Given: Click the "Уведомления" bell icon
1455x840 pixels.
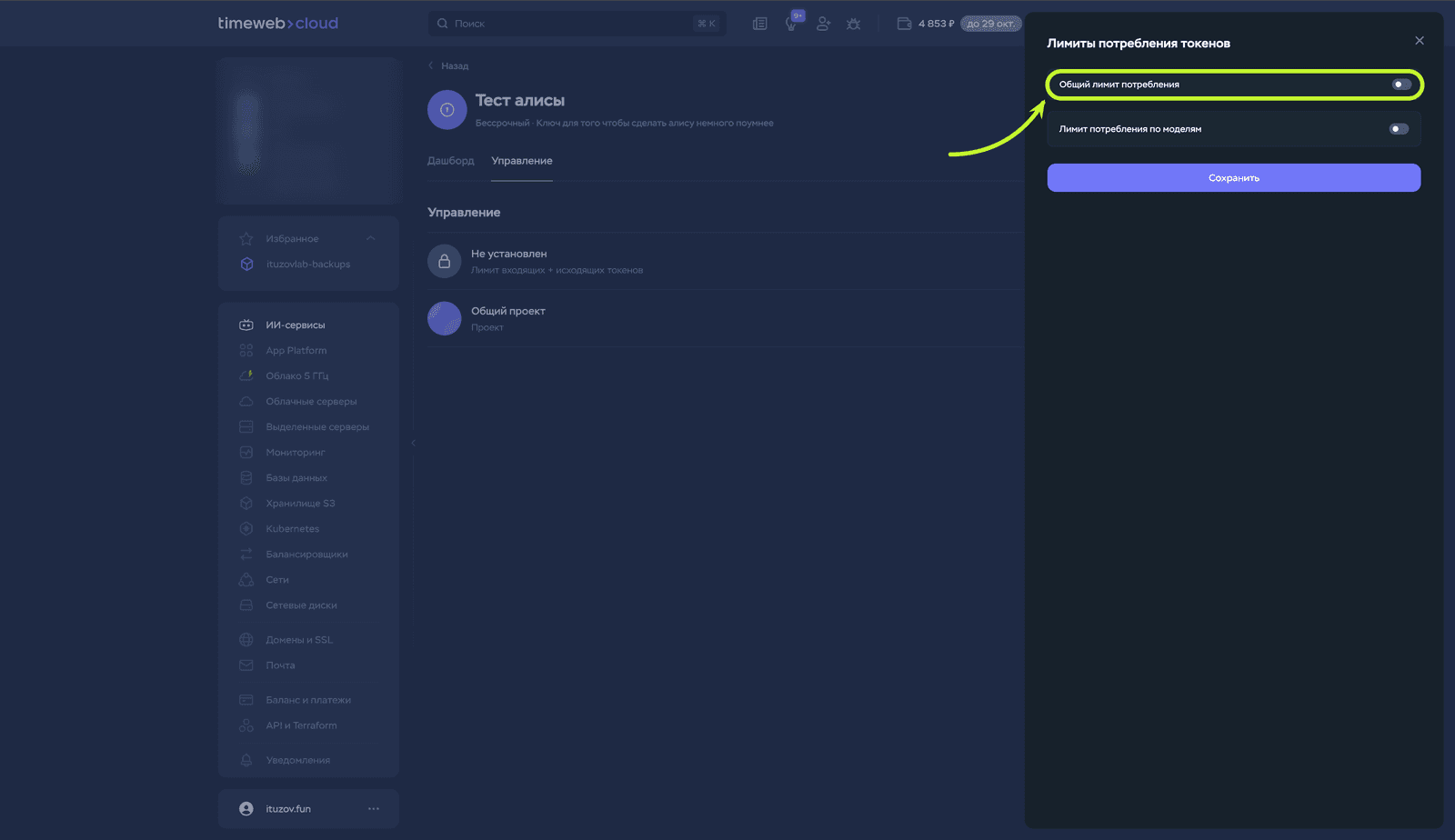Looking at the screenshot, I should 246,760.
